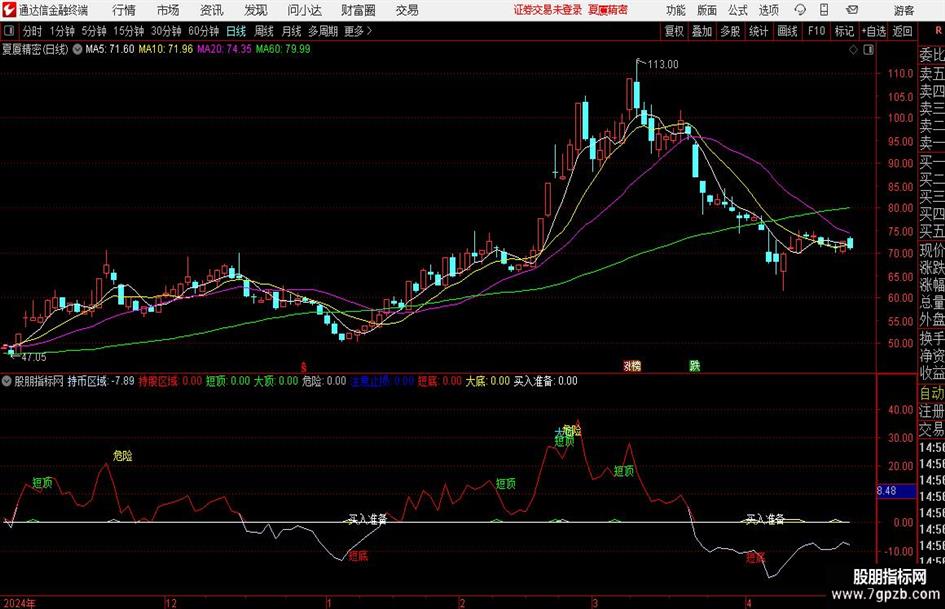Open the 行情 menu
Screen dimensions: 945x609
(124, 10)
